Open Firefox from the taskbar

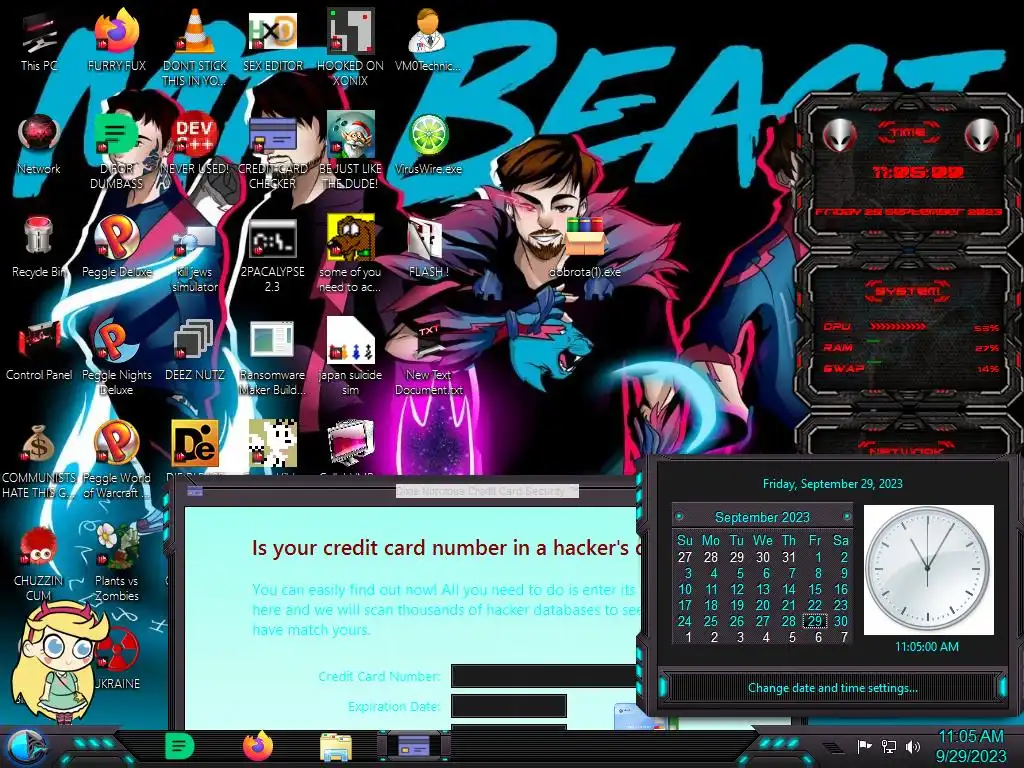(x=258, y=746)
